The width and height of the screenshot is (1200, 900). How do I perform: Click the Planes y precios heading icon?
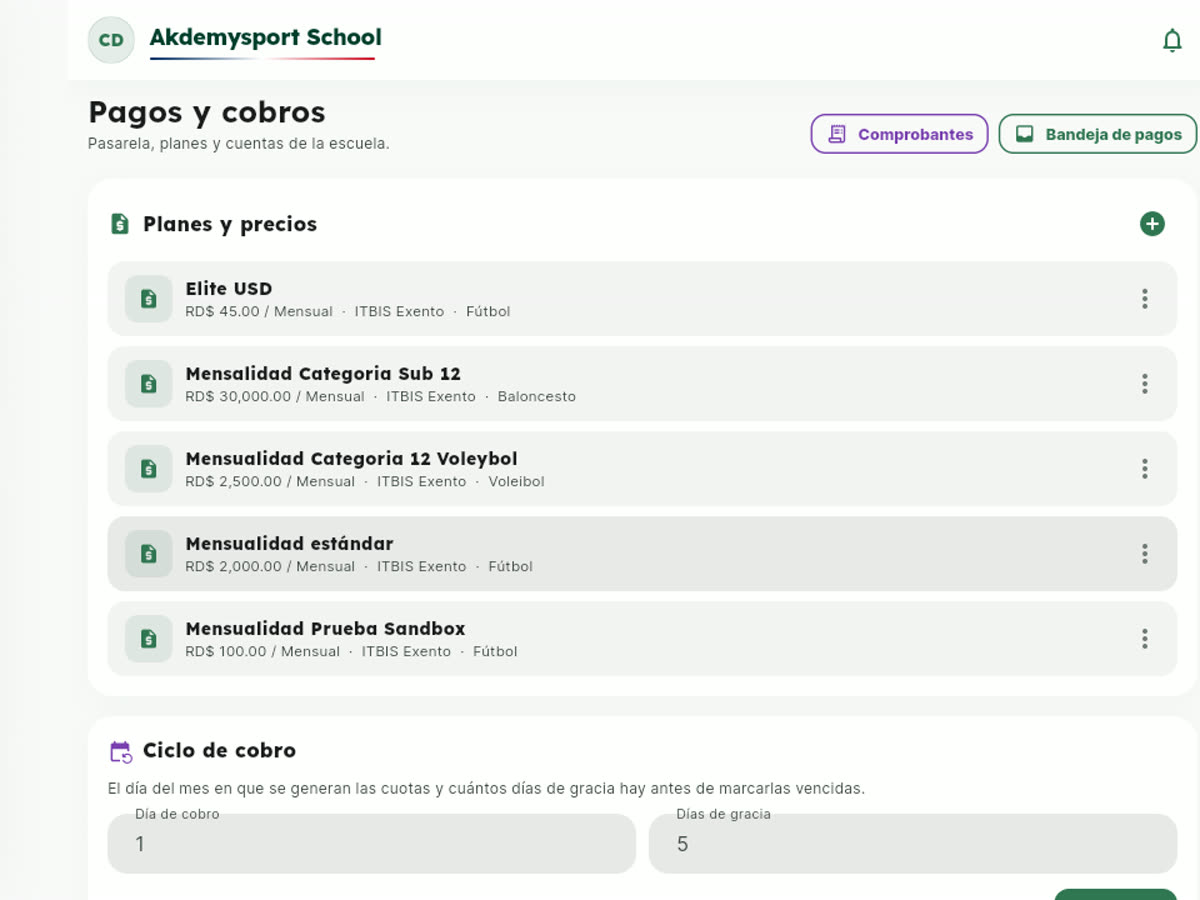pos(120,224)
